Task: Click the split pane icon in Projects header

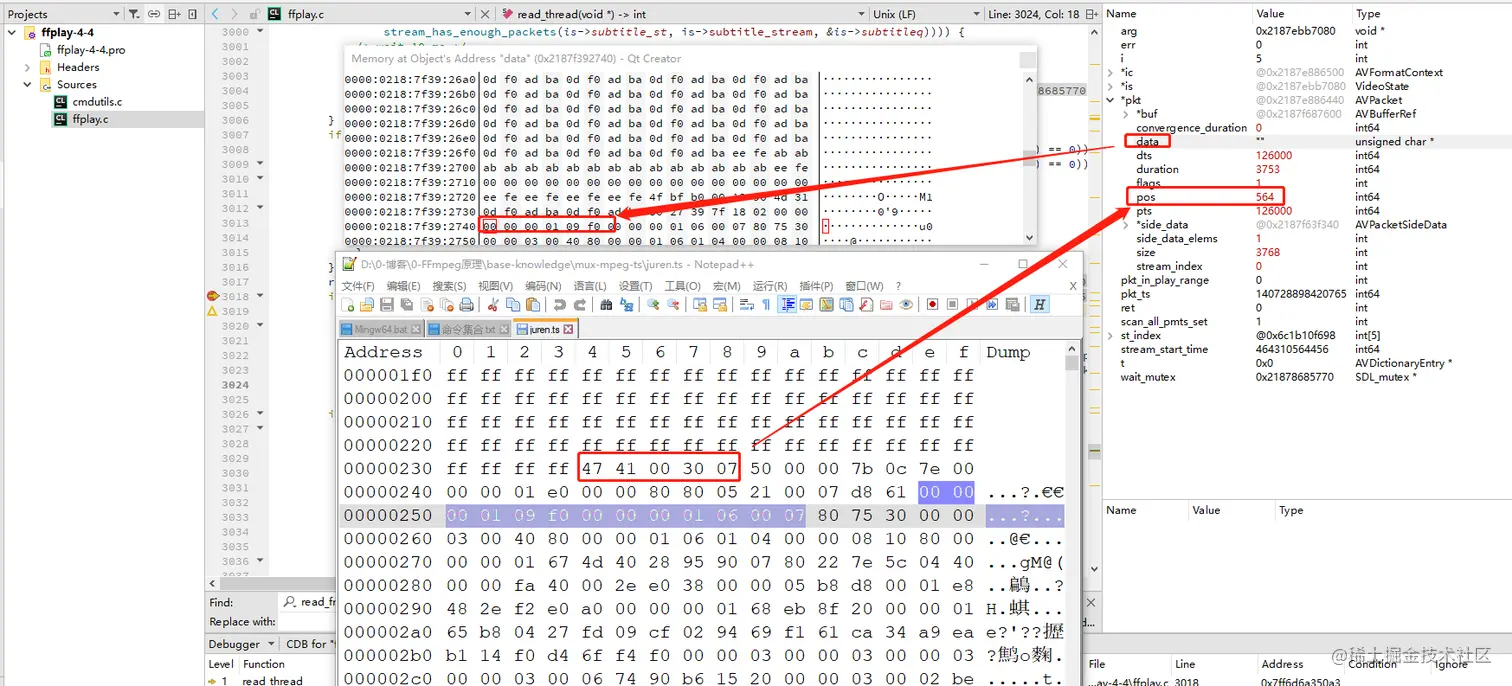Action: 174,14
